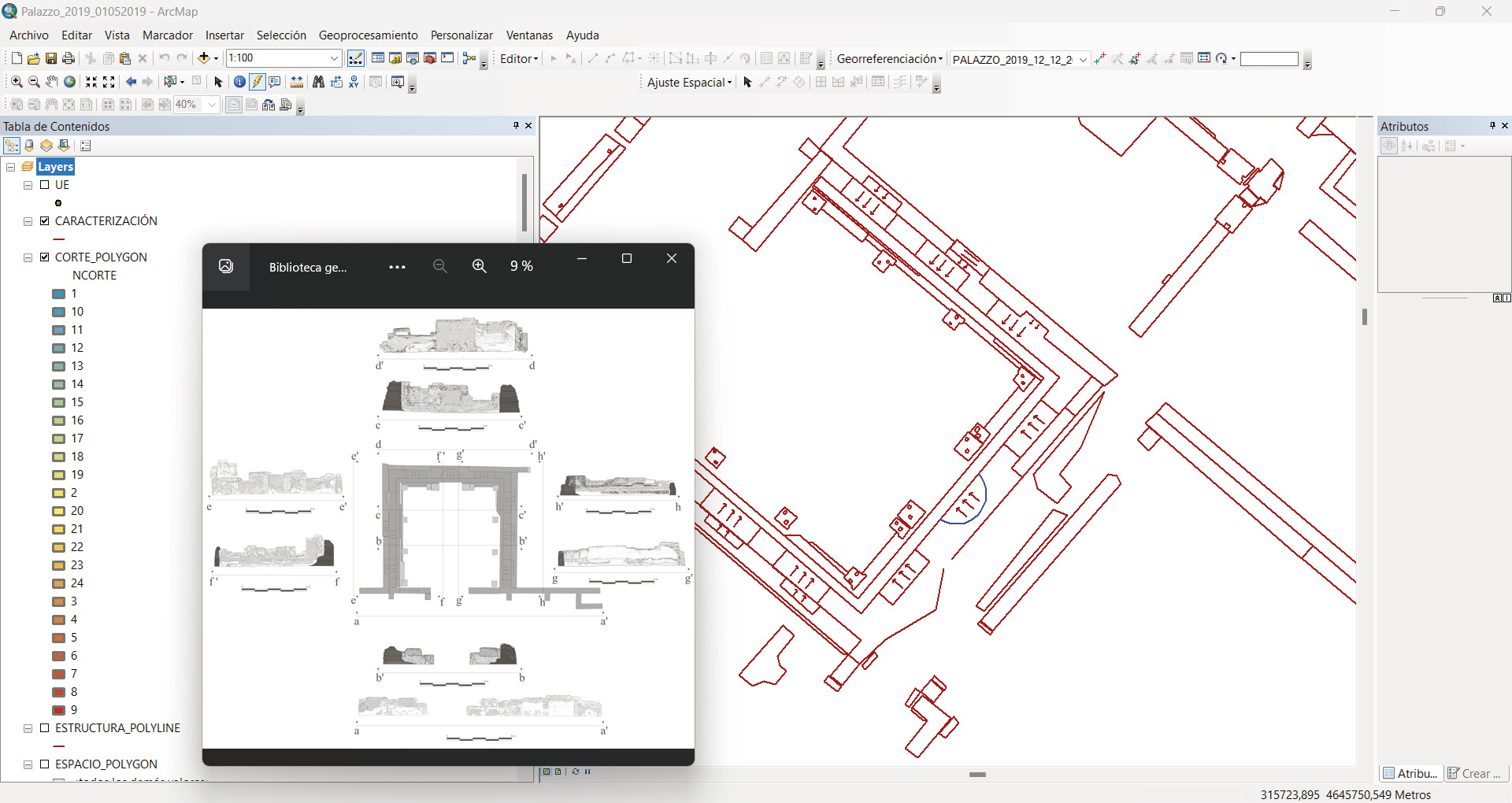
Task: Select the Identify tool
Action: tap(240, 82)
